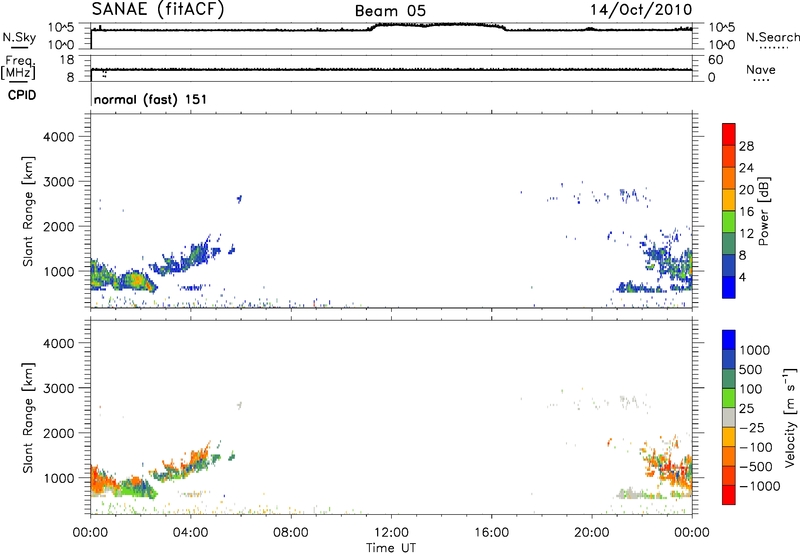
Task: Click the Velocity [m s-1] colorbar label
Action: 790,417
